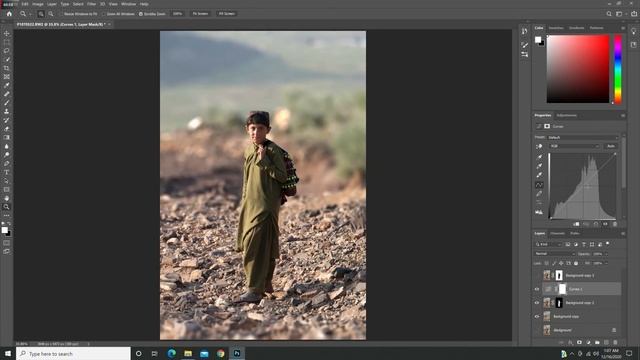This screenshot has height=360, width=640.
Task: Toggle Curves adjustment visibility in Properties panel
Action: click(x=605, y=224)
